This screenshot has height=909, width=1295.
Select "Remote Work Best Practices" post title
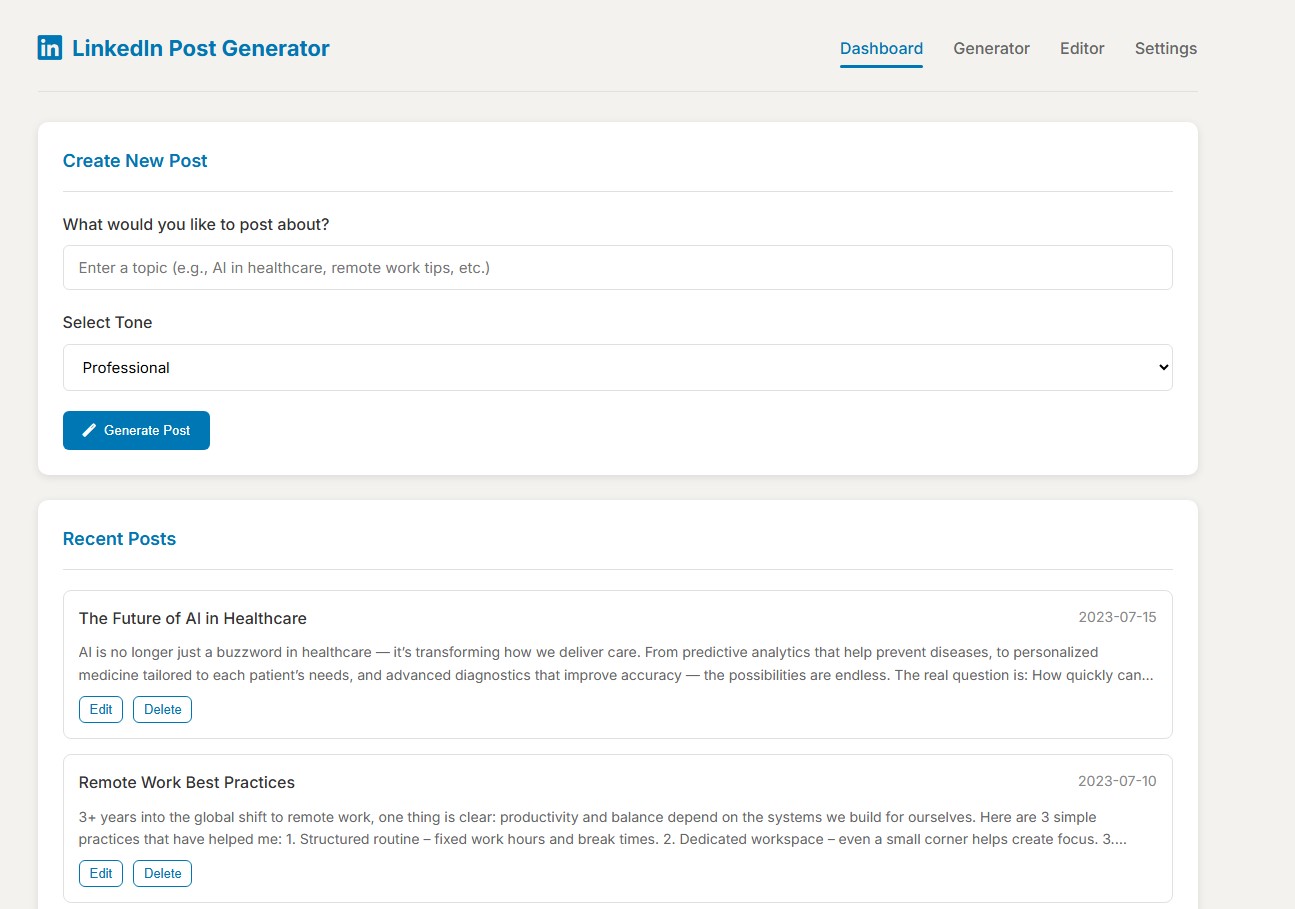coord(187,782)
